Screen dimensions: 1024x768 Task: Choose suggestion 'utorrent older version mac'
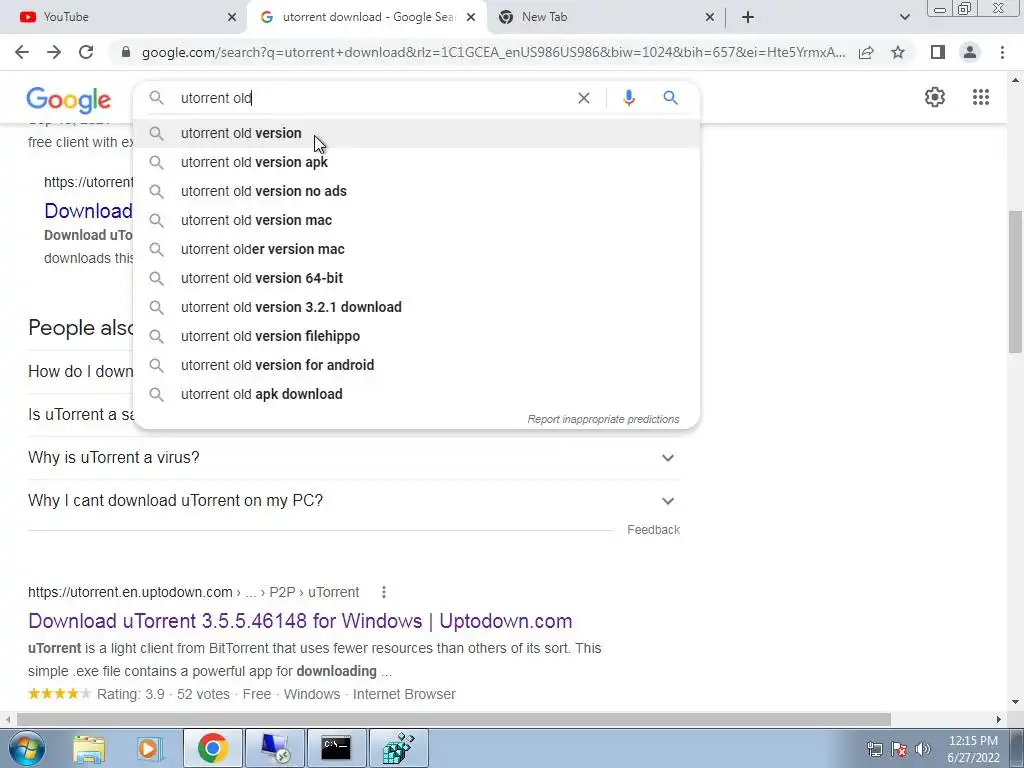tap(417, 249)
